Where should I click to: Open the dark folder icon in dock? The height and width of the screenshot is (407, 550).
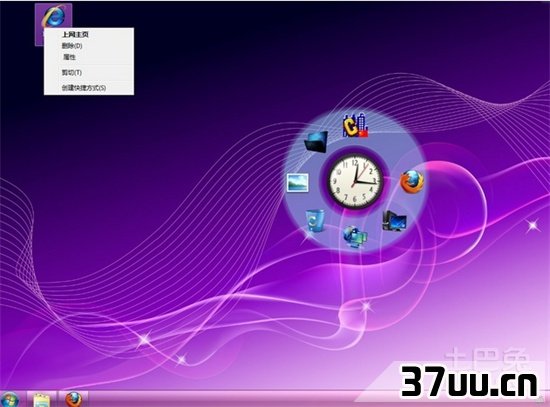click(x=316, y=141)
